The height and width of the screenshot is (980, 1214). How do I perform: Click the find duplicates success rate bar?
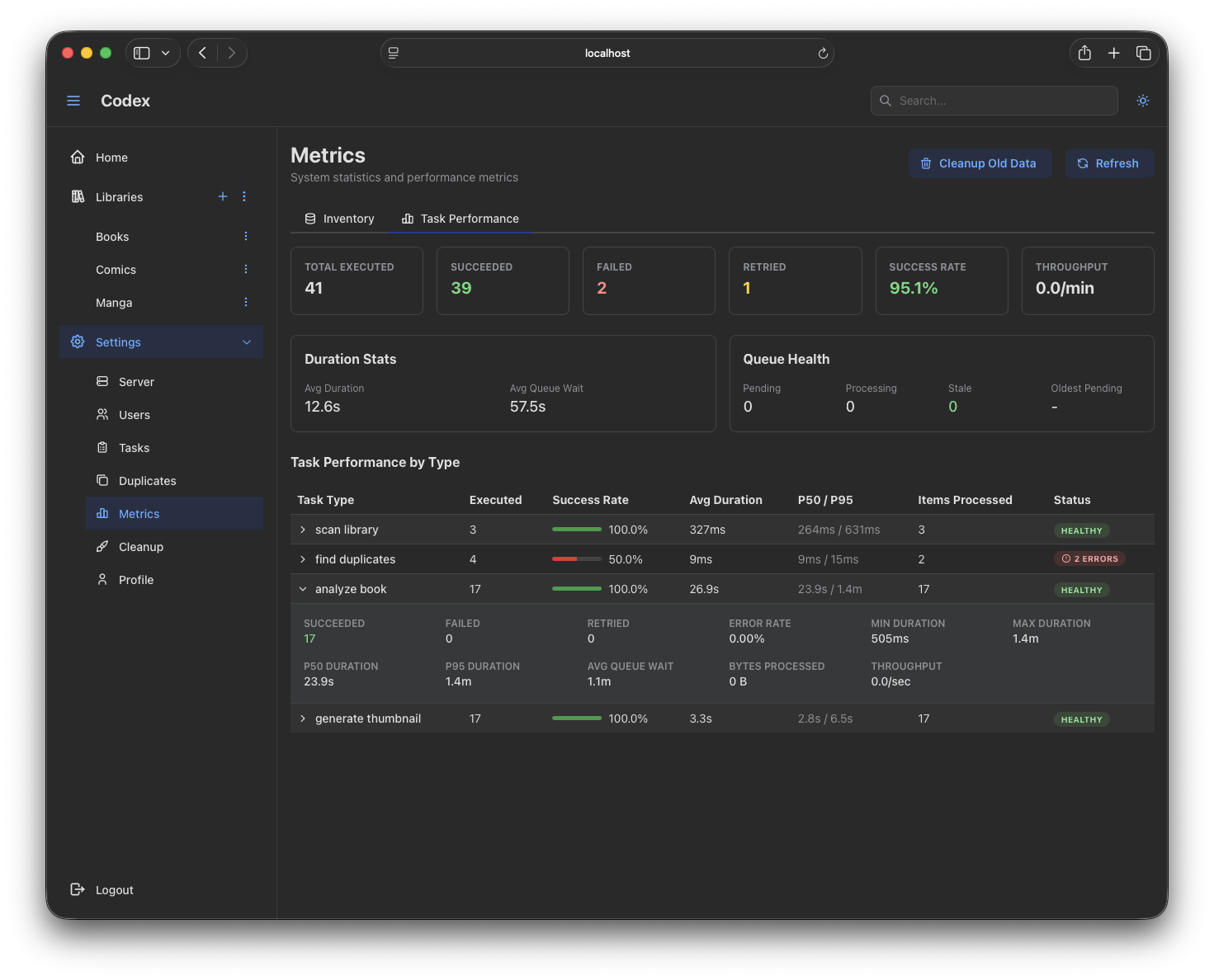[576, 558]
